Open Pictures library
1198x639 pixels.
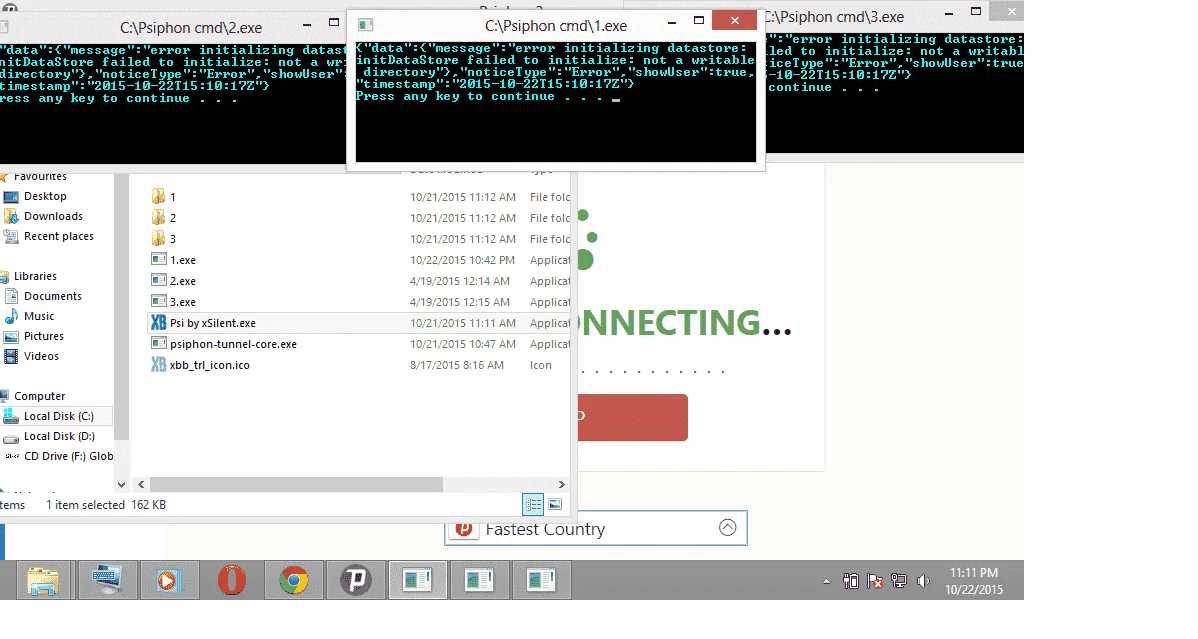tap(44, 336)
